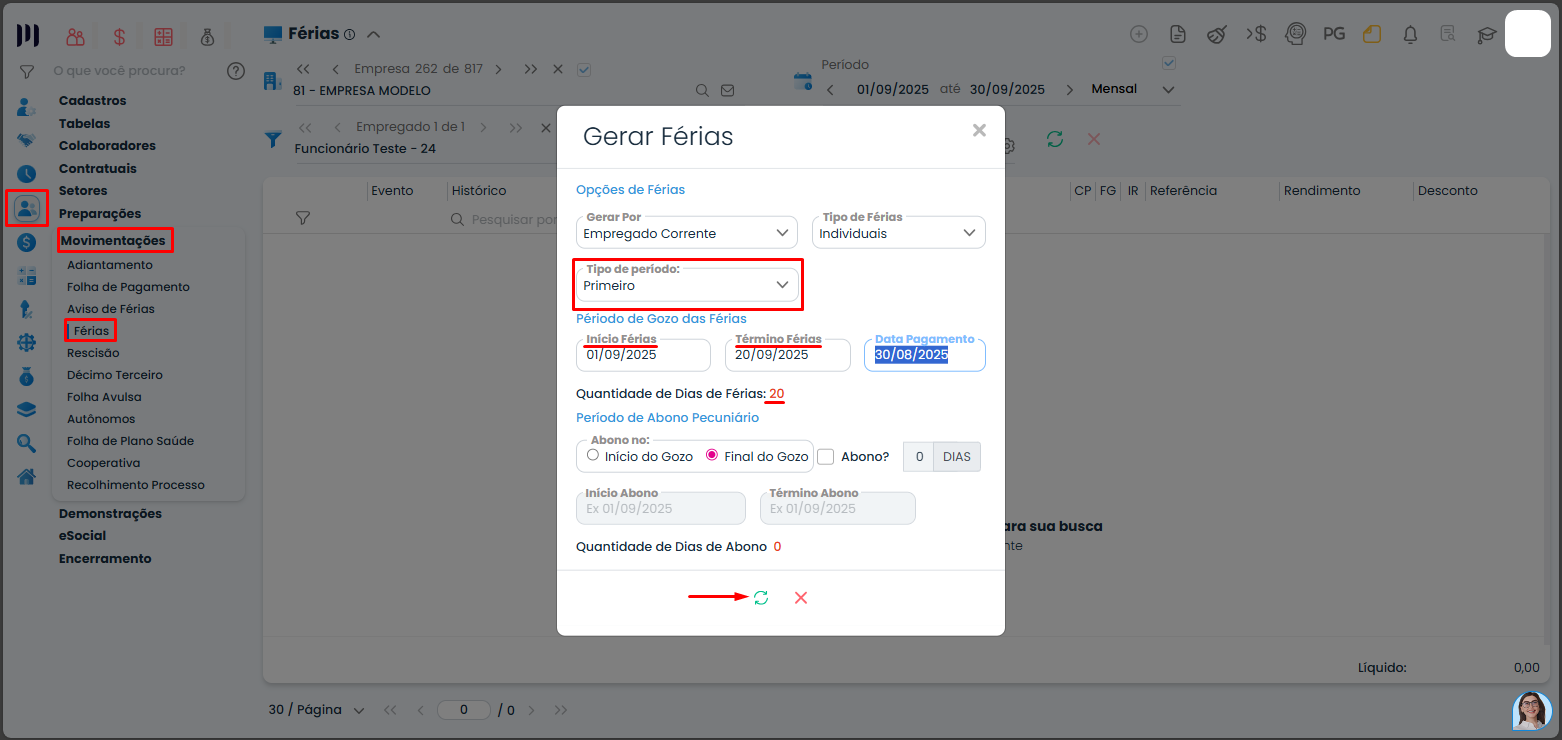
Task: Jump to the last Empresa with the double arrow
Action: pos(530,70)
